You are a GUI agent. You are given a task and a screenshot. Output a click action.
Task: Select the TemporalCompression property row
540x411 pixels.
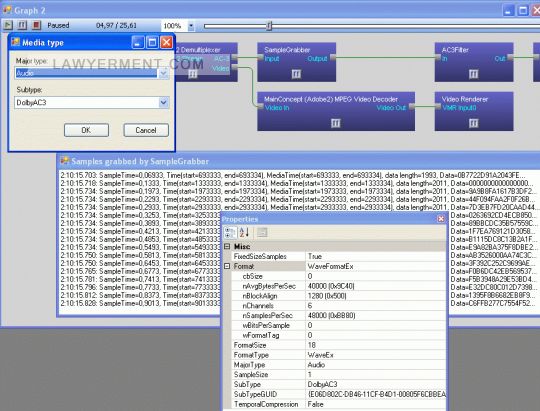(339, 404)
